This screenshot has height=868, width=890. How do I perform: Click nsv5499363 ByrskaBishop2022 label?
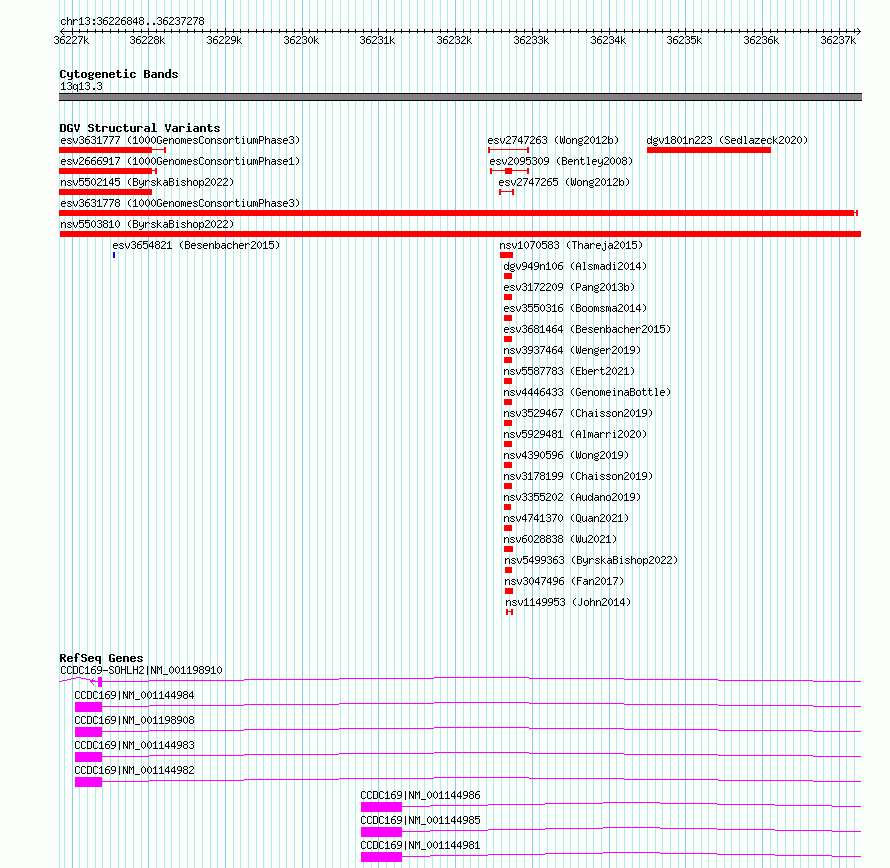click(591, 560)
